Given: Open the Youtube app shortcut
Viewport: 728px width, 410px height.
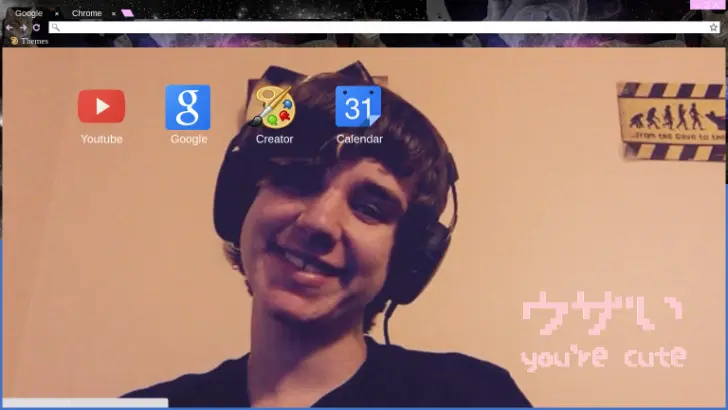Looking at the screenshot, I should pos(101,106).
